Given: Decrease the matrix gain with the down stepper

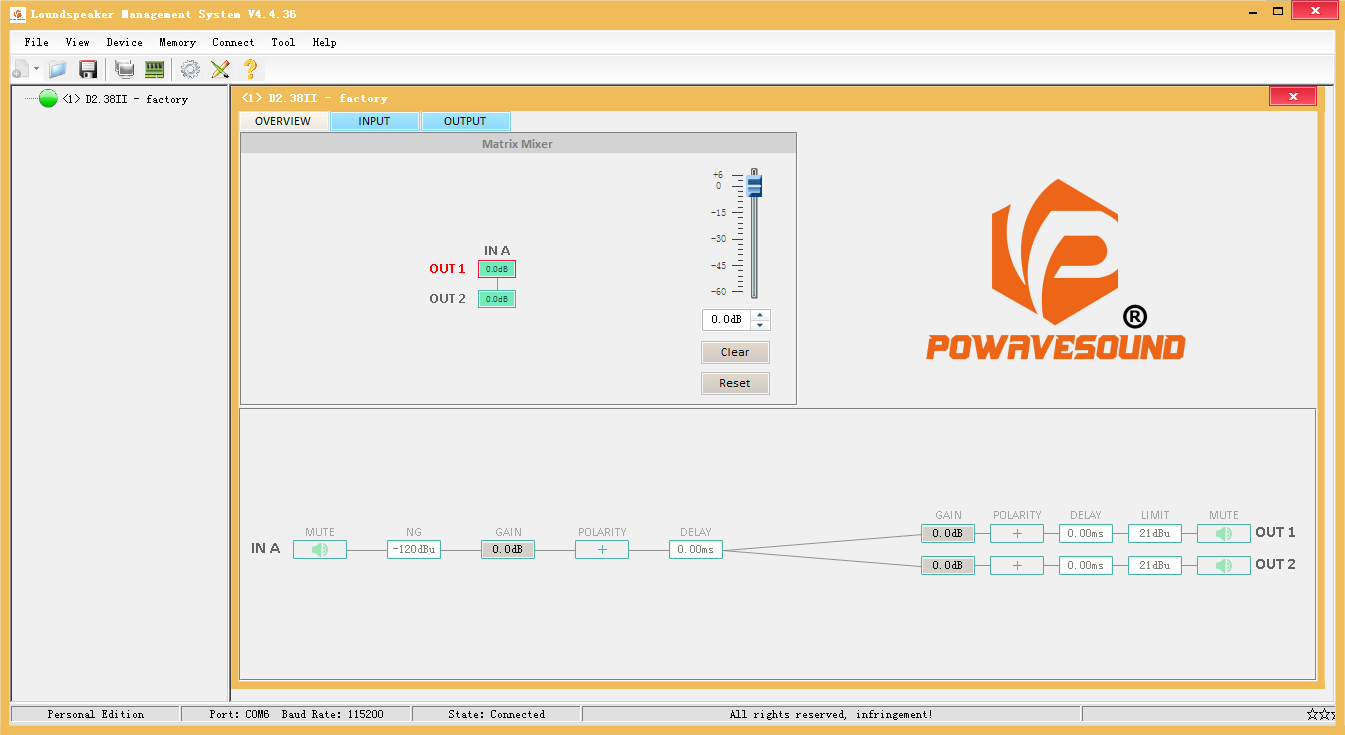Looking at the screenshot, I should point(760,325).
